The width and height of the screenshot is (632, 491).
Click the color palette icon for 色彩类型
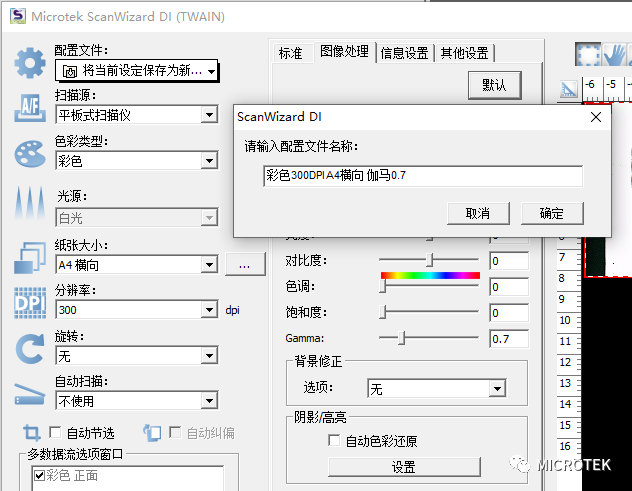coord(29,154)
